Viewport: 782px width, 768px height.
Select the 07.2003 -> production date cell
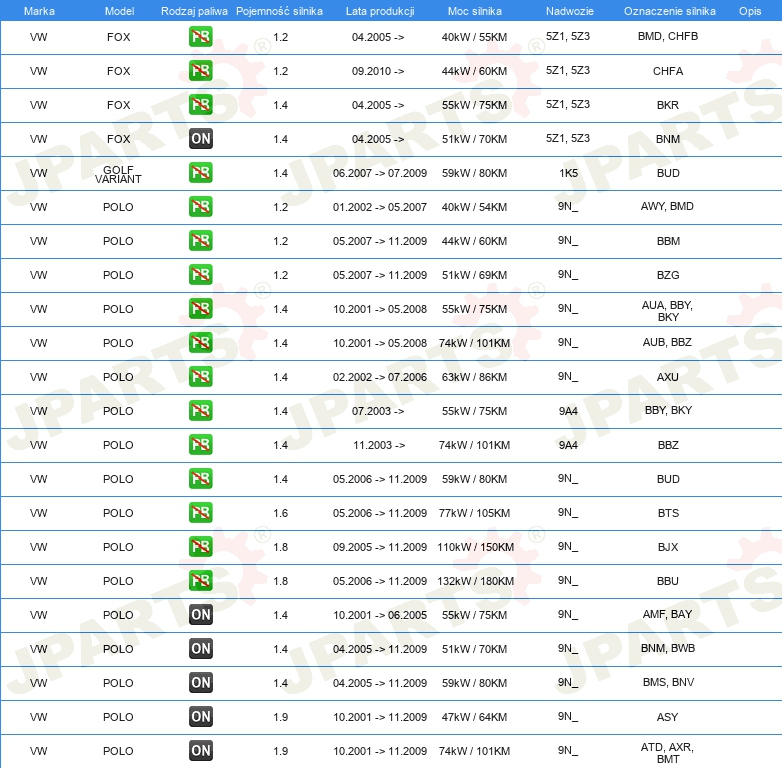point(378,410)
